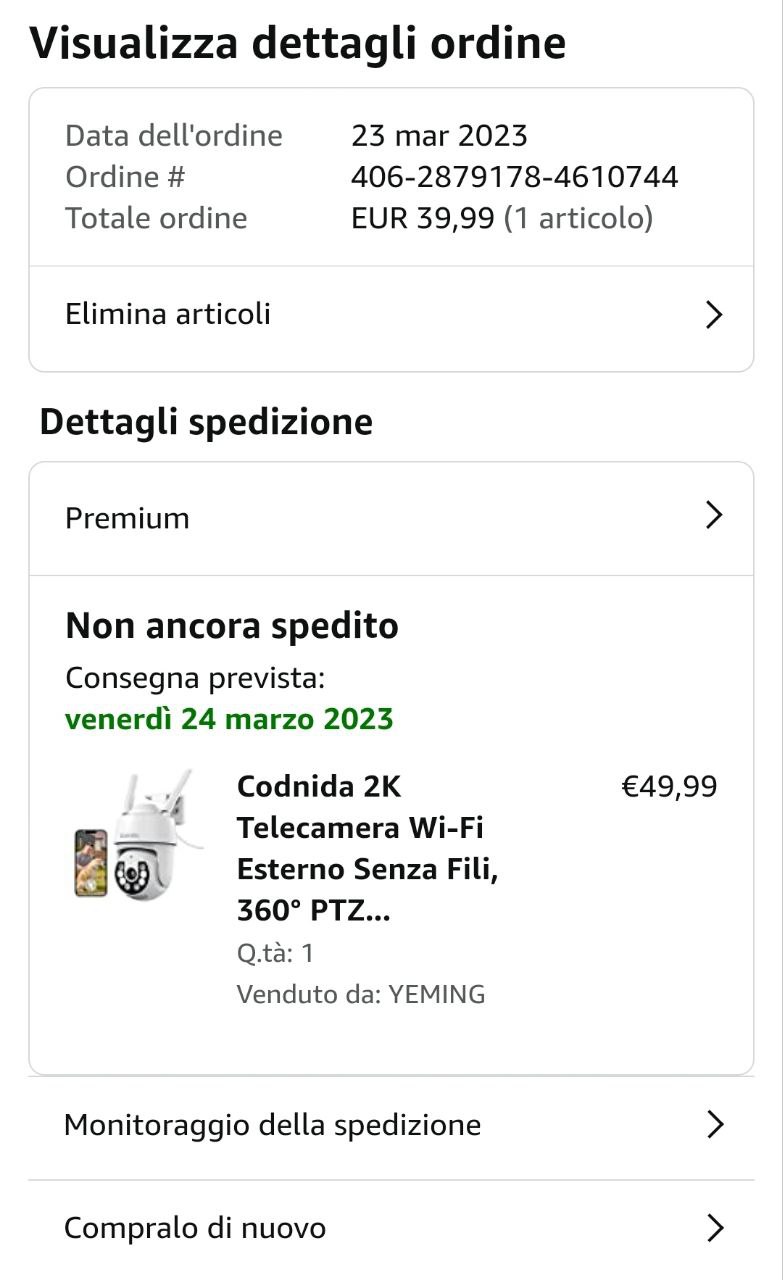Click the €49,99 item price
The width and height of the screenshot is (783, 1280).
pyautogui.click(x=669, y=787)
